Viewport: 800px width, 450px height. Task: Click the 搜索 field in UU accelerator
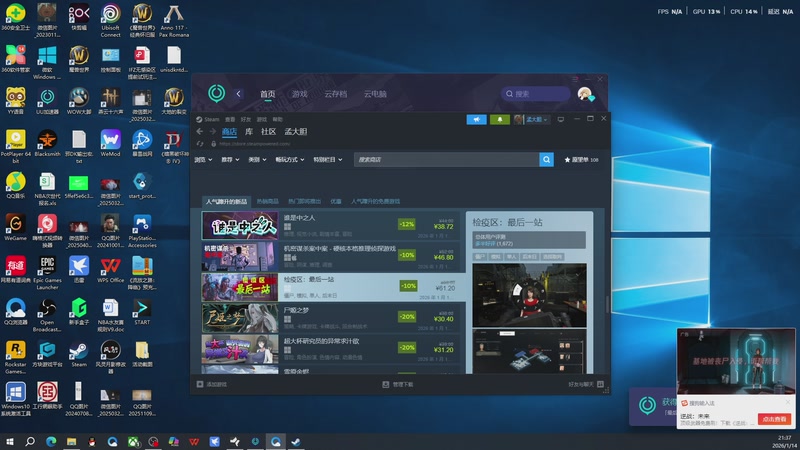click(535, 94)
